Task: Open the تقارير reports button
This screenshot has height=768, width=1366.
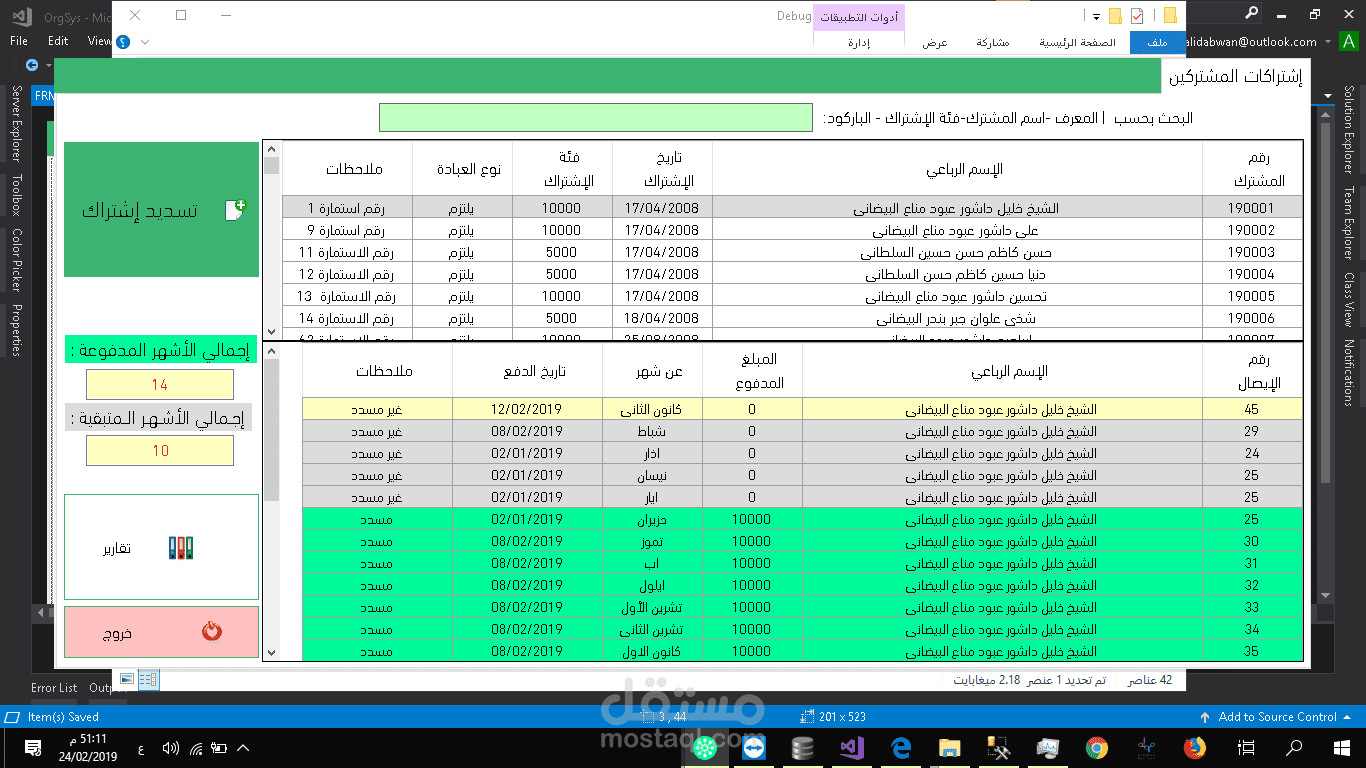Action: pyautogui.click(x=161, y=547)
